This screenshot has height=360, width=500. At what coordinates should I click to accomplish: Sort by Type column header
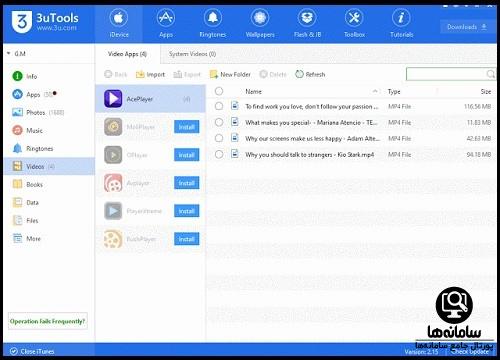coord(394,91)
